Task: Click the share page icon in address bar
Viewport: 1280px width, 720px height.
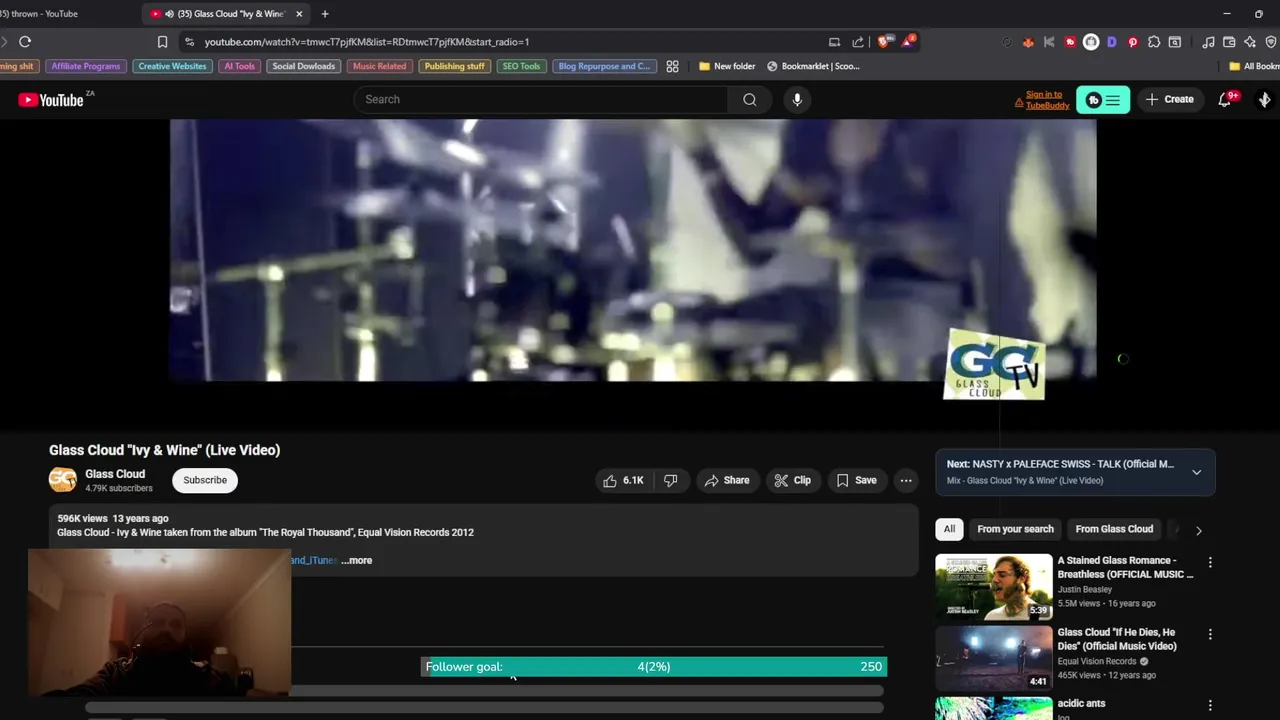Action: [x=858, y=42]
